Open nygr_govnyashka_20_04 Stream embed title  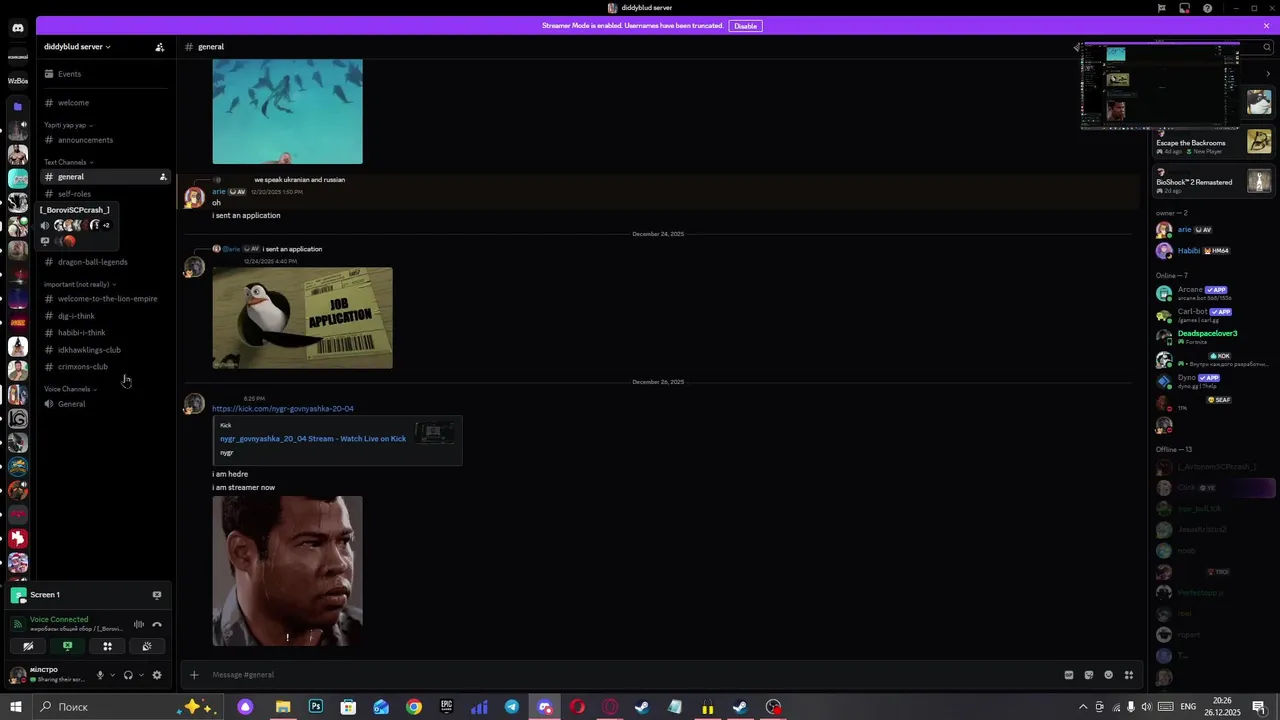pos(313,439)
